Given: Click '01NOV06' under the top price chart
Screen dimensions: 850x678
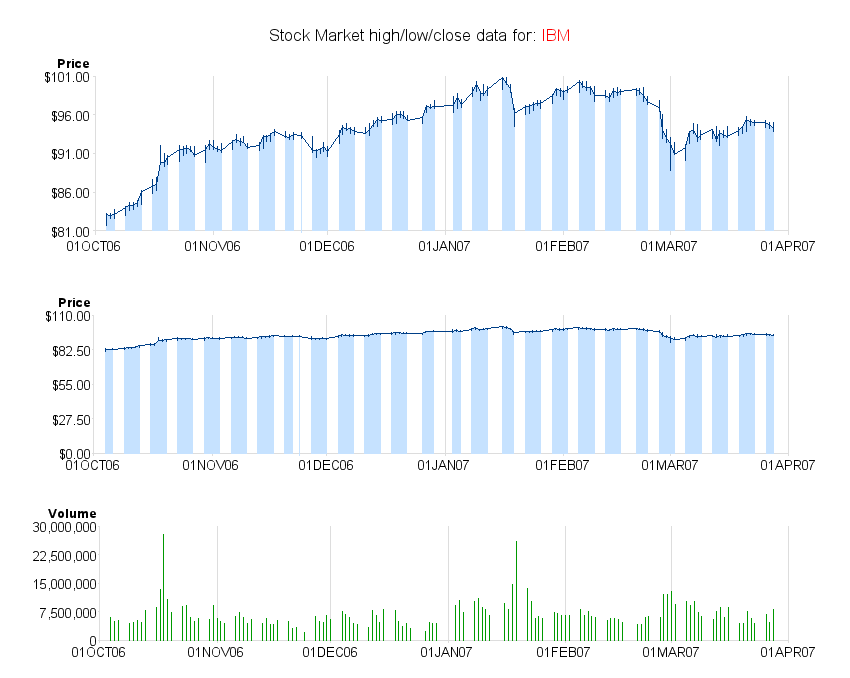Looking at the screenshot, I should [212, 246].
